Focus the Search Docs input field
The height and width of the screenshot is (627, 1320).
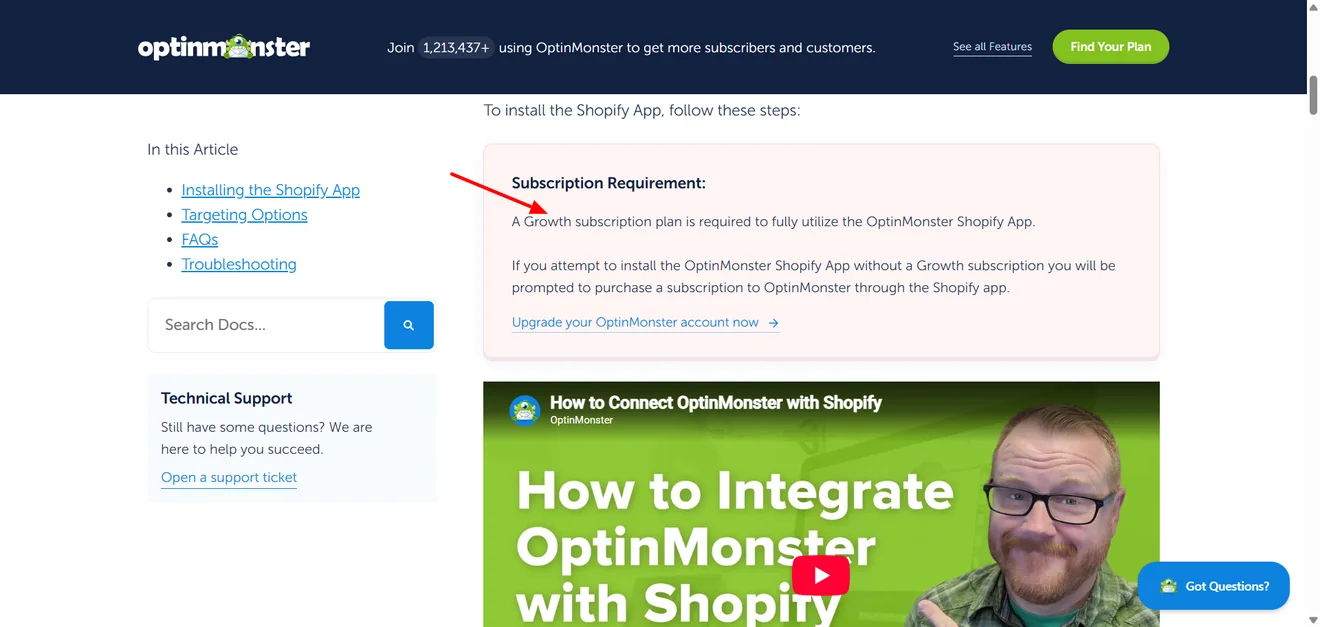[x=266, y=325]
